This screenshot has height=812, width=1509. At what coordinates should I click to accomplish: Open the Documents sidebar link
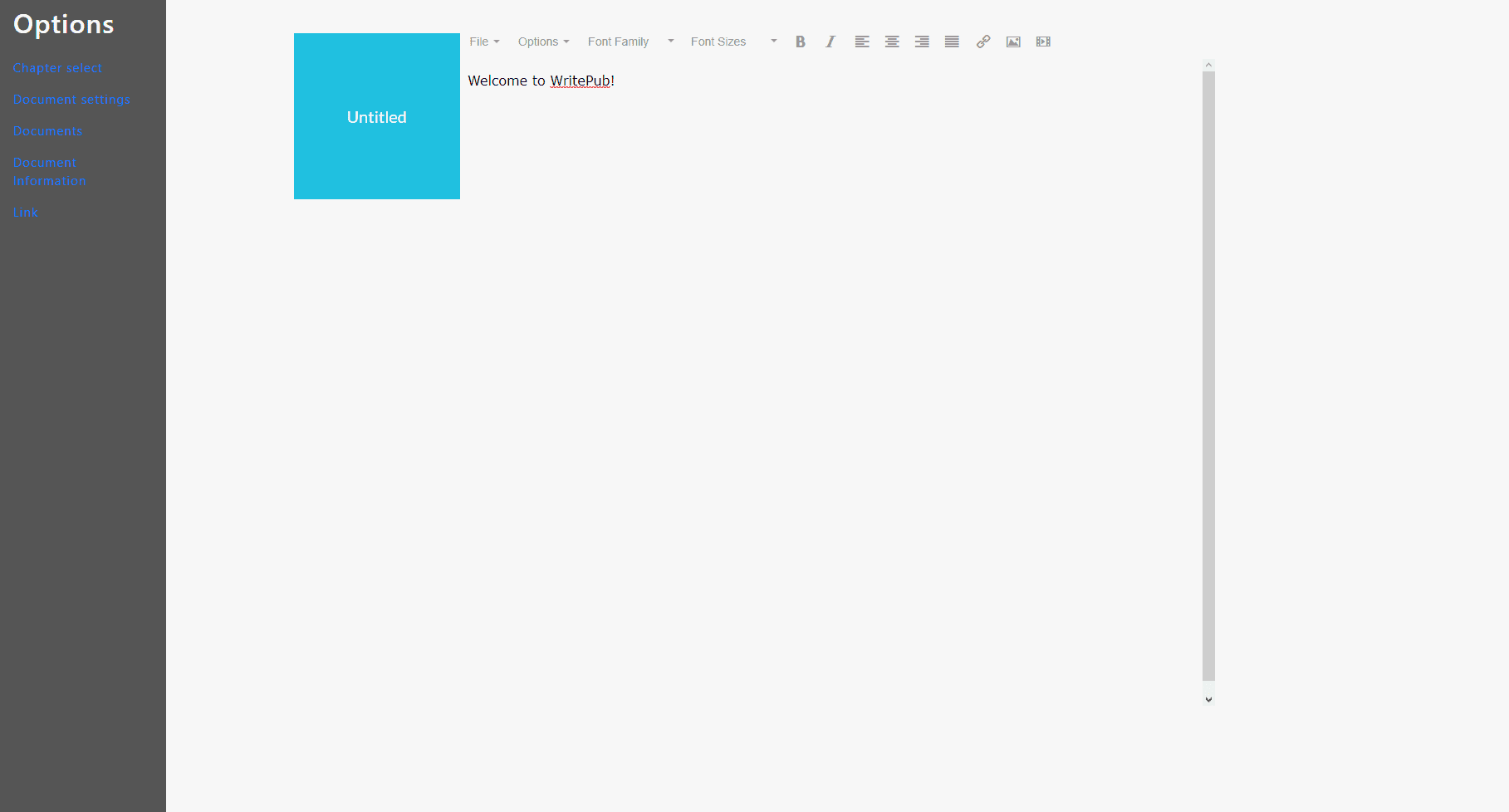47,131
